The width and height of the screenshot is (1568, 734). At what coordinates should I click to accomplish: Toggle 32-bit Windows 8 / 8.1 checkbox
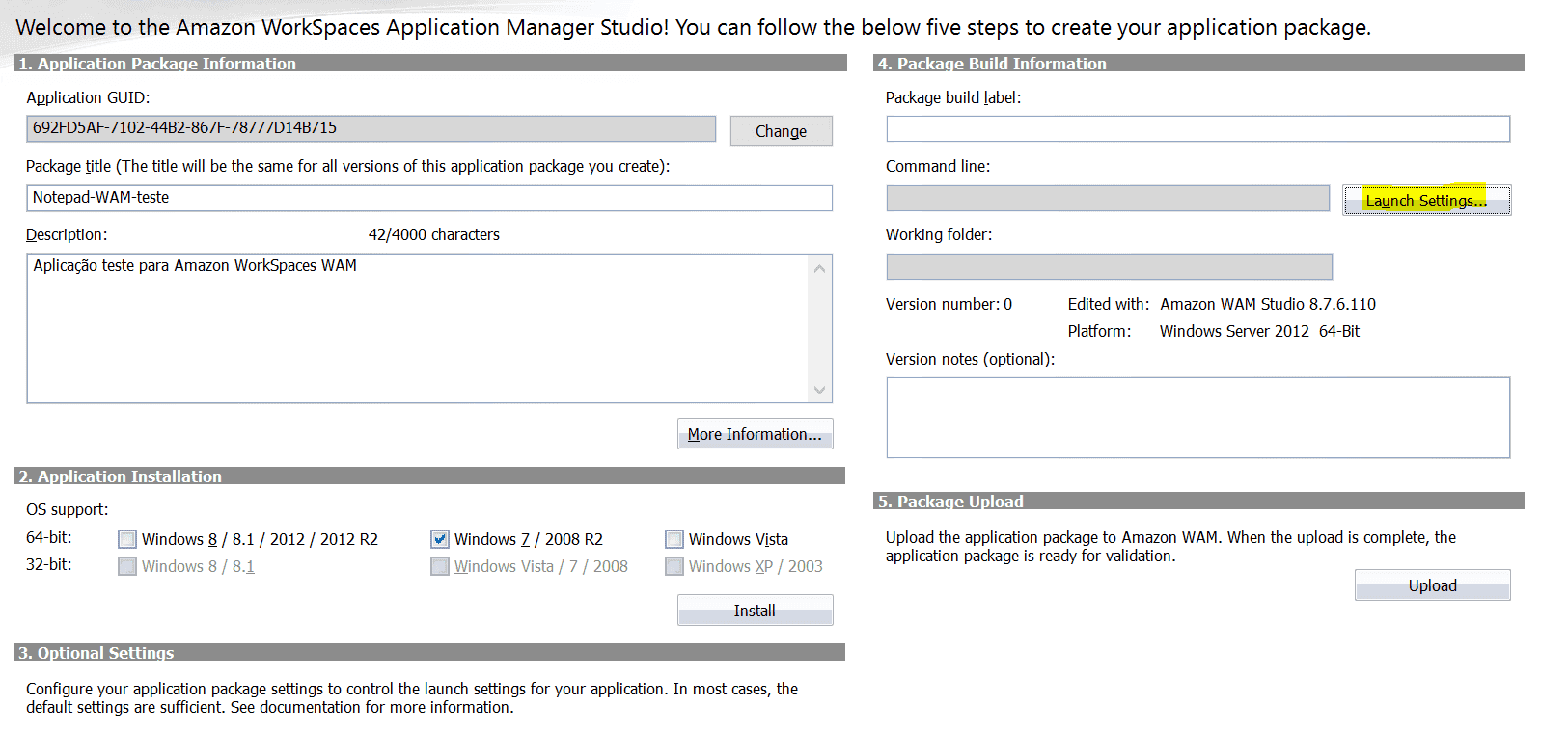(127, 566)
